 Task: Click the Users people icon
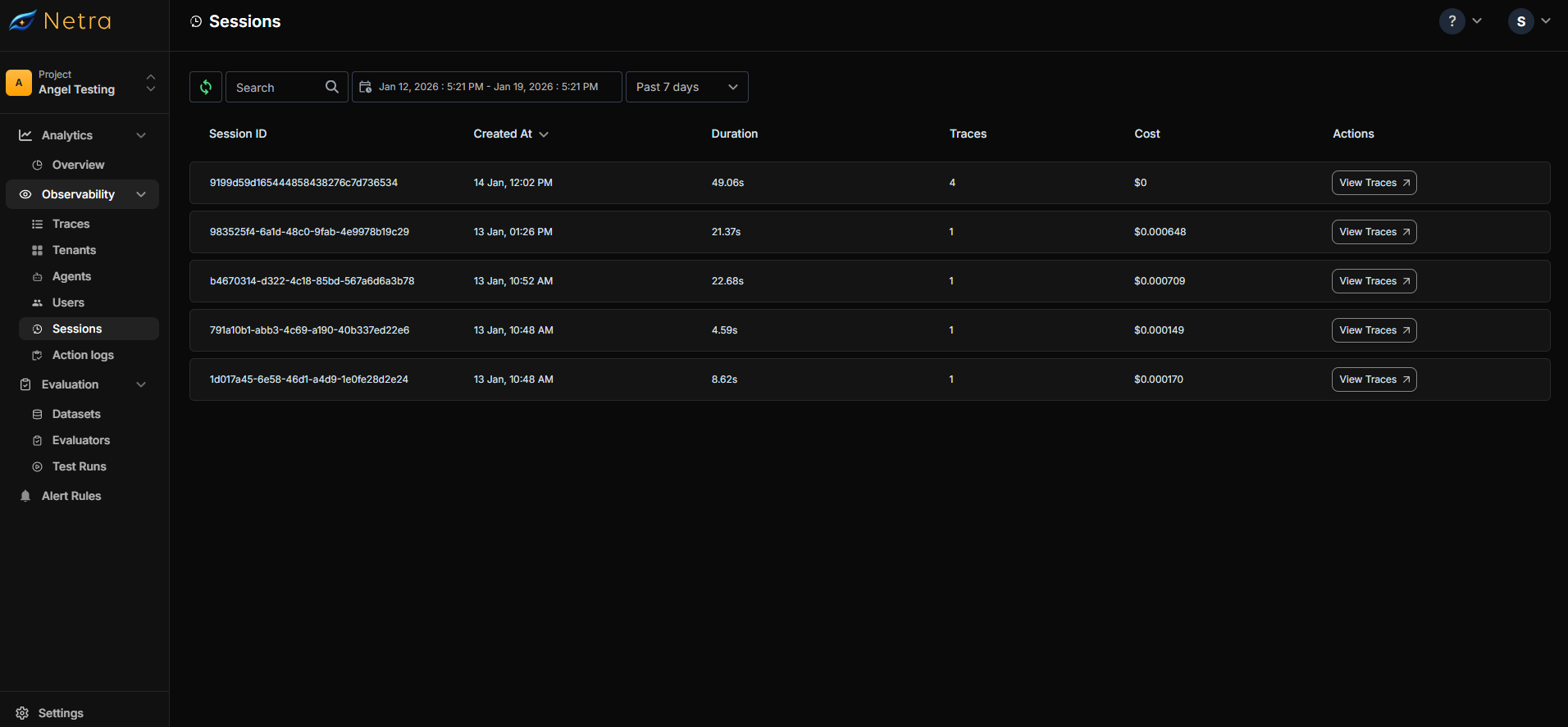click(37, 302)
